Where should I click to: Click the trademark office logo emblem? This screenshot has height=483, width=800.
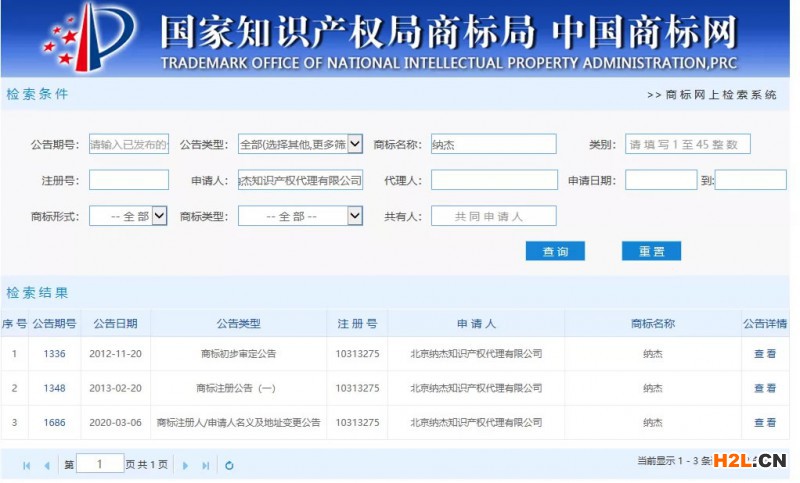click(x=90, y=37)
